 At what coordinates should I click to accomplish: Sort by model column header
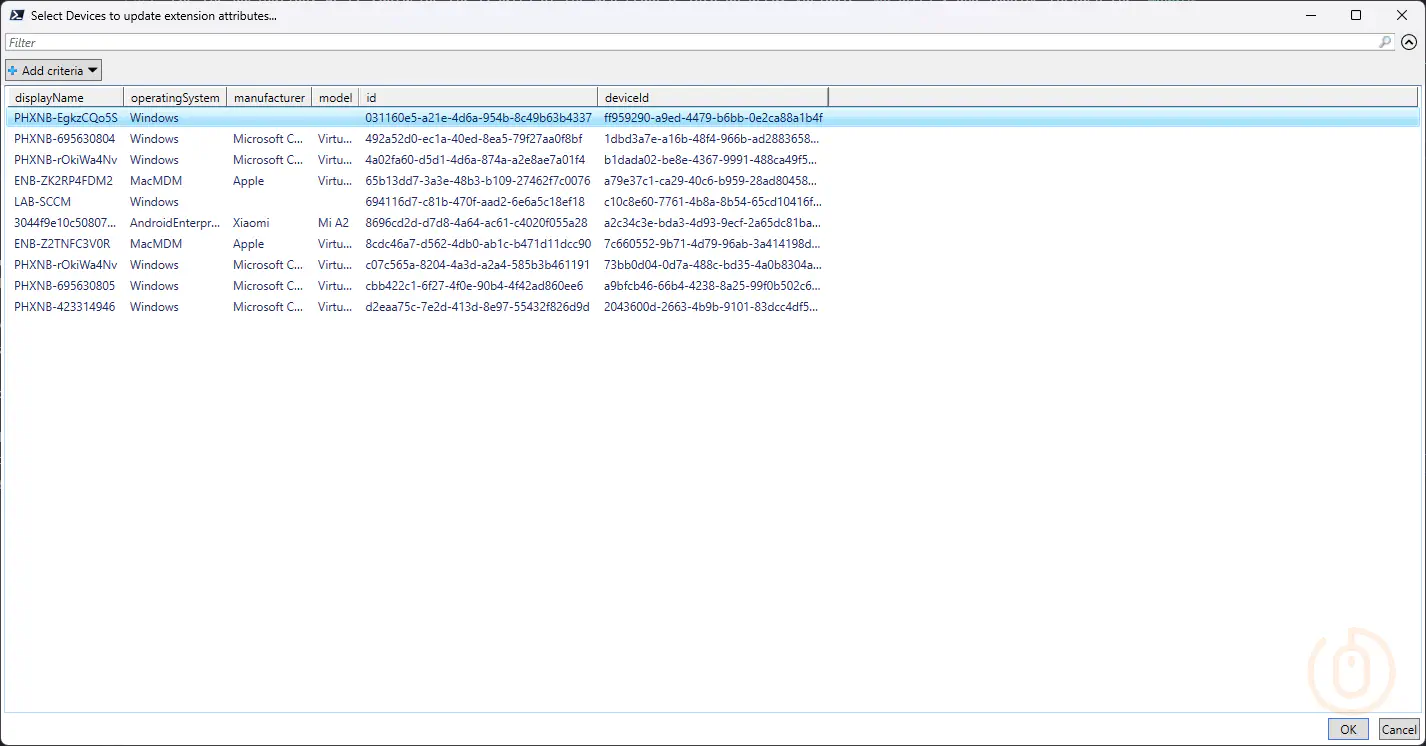click(x=335, y=97)
